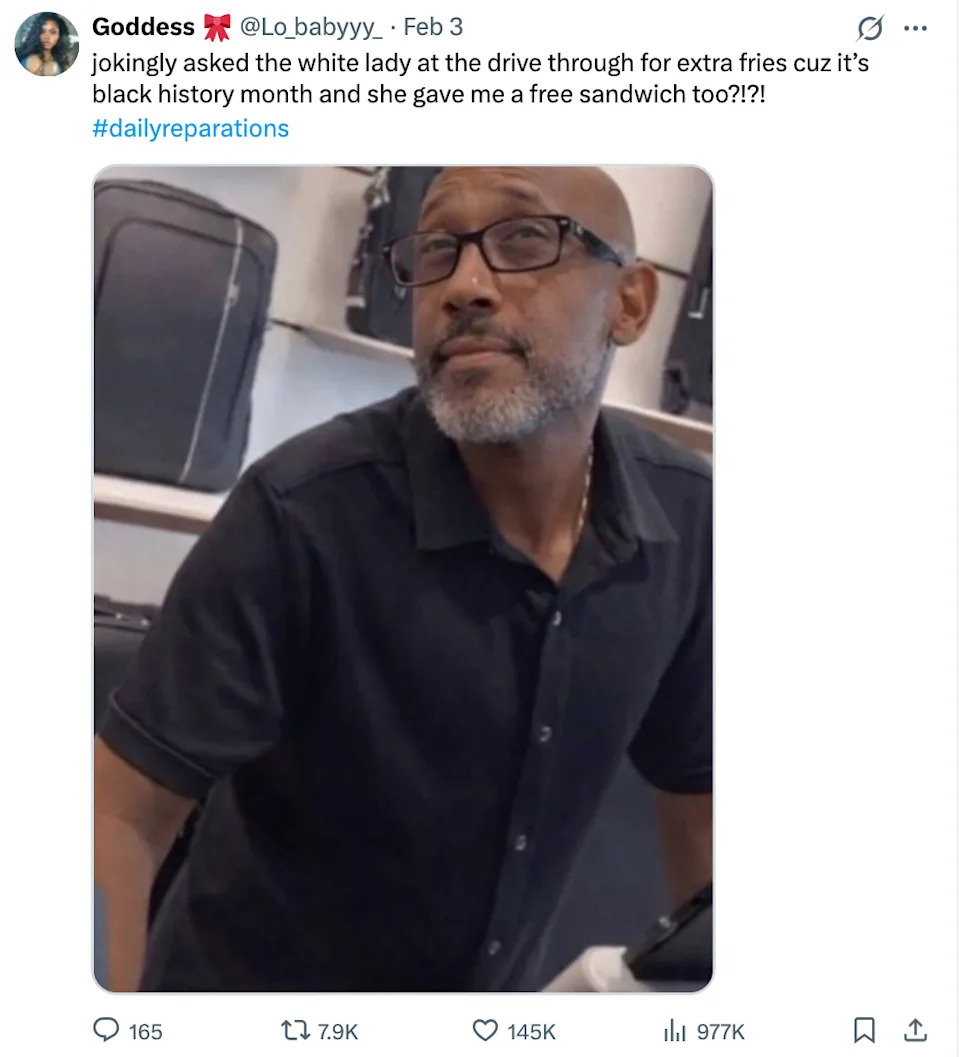Image resolution: width=960 pixels, height=1057 pixels.
Task: Open the Goddess profile avatar
Action: [x=47, y=44]
